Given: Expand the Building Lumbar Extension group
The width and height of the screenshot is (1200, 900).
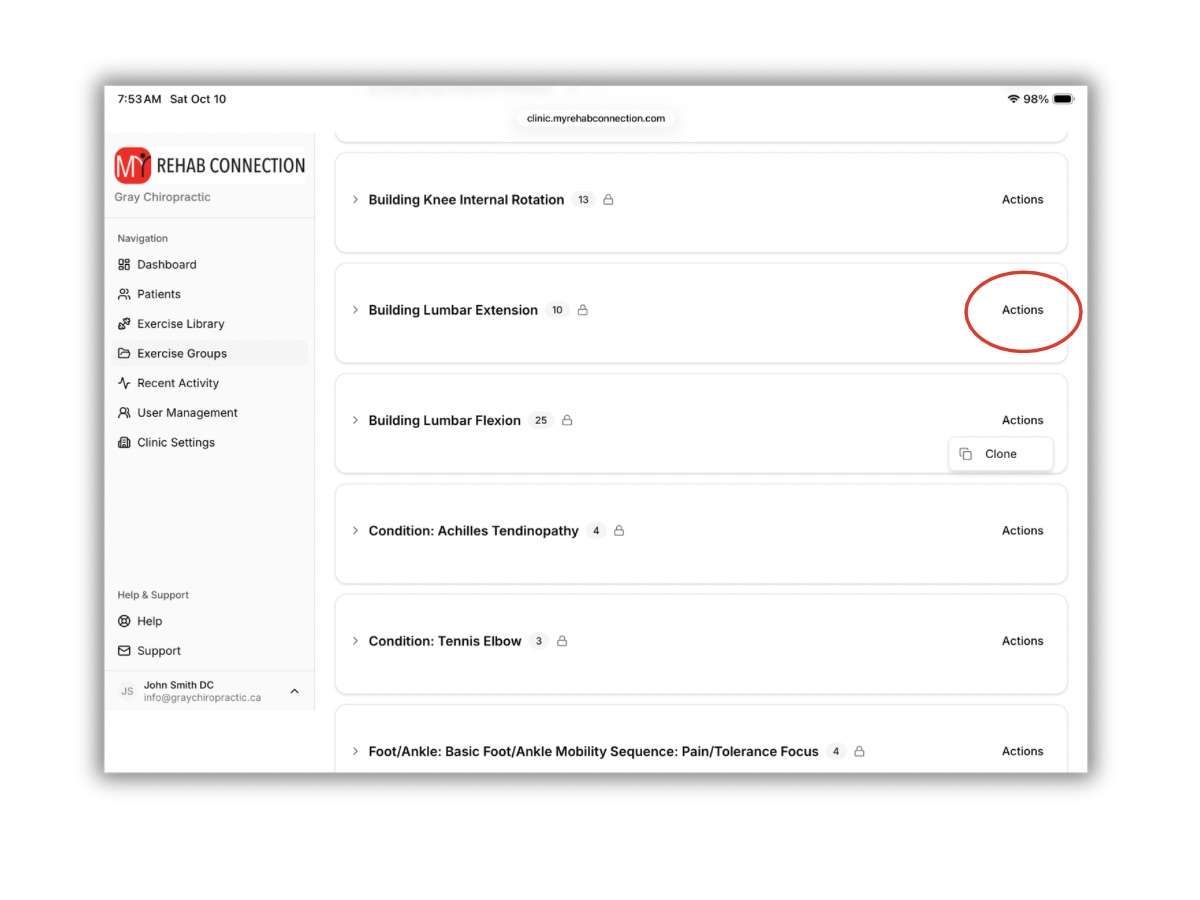Looking at the screenshot, I should 355,310.
